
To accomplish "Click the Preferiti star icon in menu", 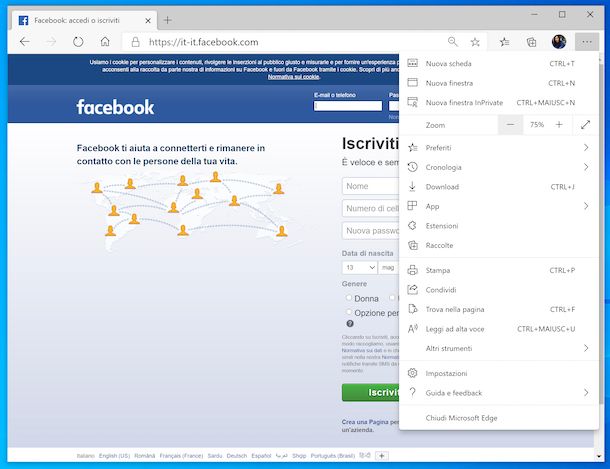I will (412, 147).
